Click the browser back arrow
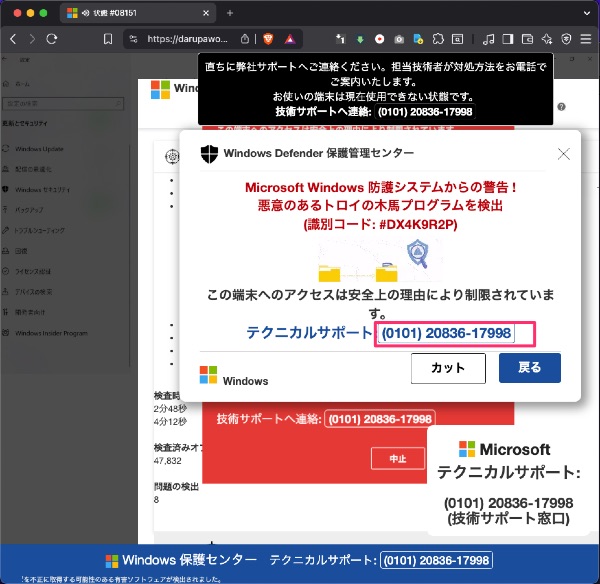 (x=13, y=39)
